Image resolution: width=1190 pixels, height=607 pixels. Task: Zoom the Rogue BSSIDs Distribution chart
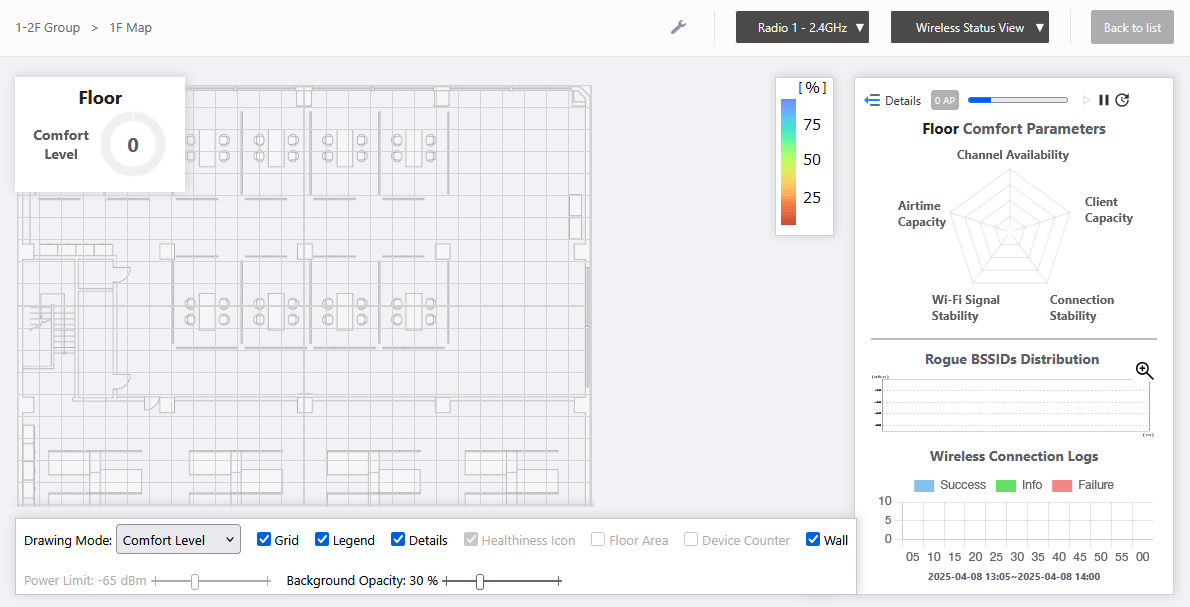(1144, 371)
